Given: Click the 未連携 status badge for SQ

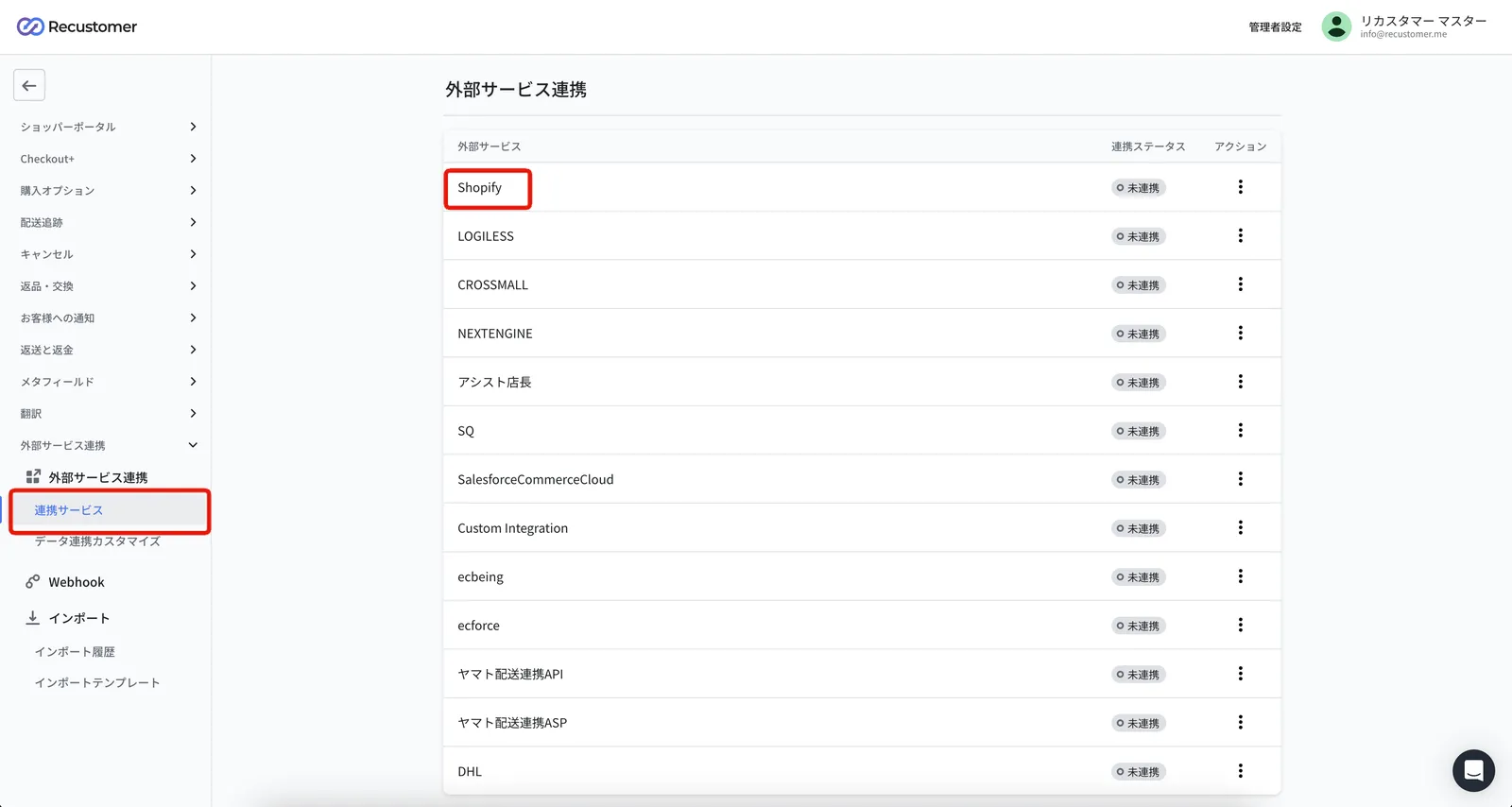Looking at the screenshot, I should (x=1138, y=431).
